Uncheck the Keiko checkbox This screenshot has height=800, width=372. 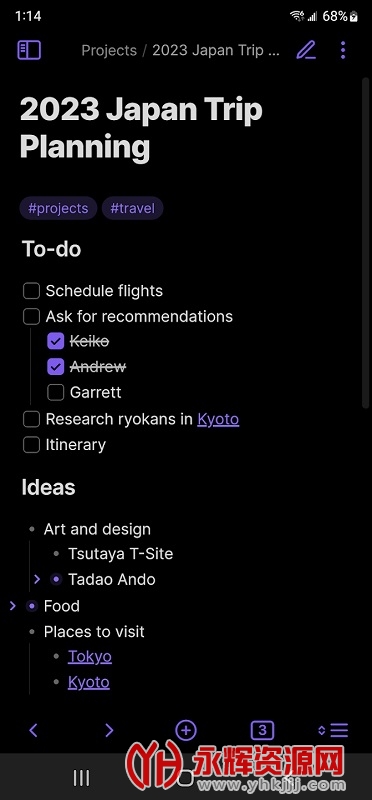[x=56, y=341]
